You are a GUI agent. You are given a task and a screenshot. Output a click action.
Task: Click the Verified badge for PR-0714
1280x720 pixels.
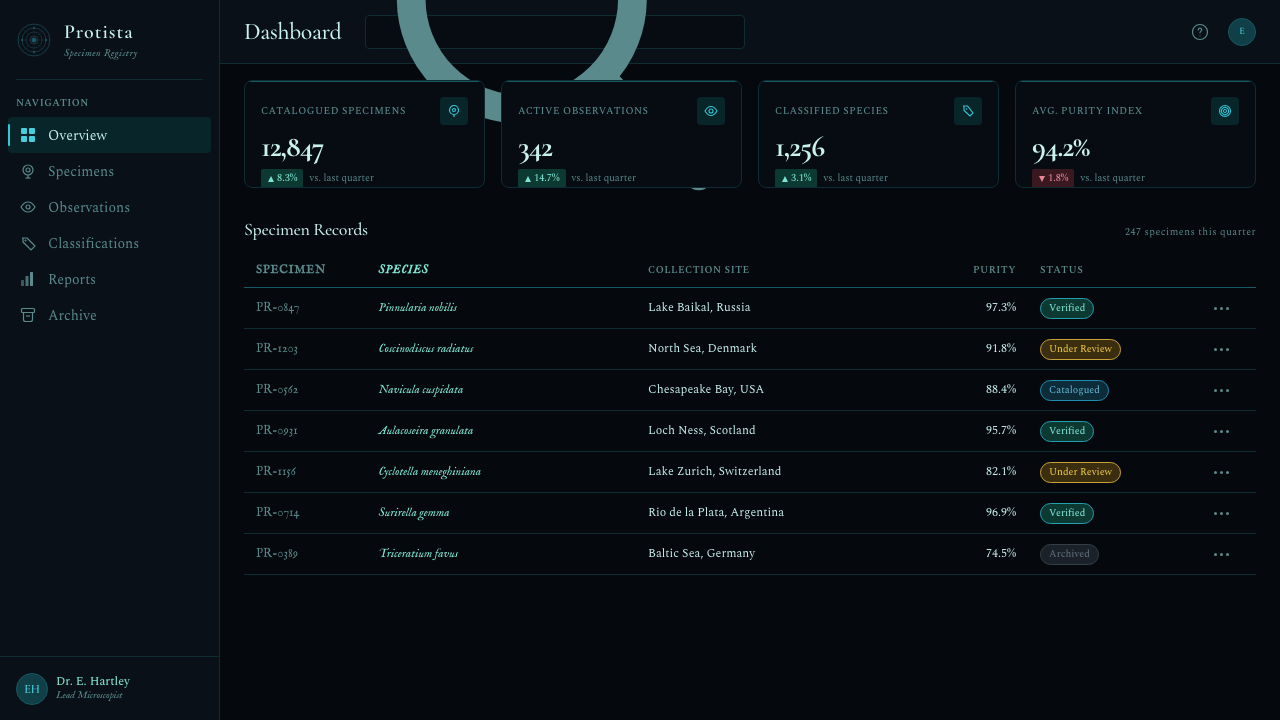[1067, 513]
